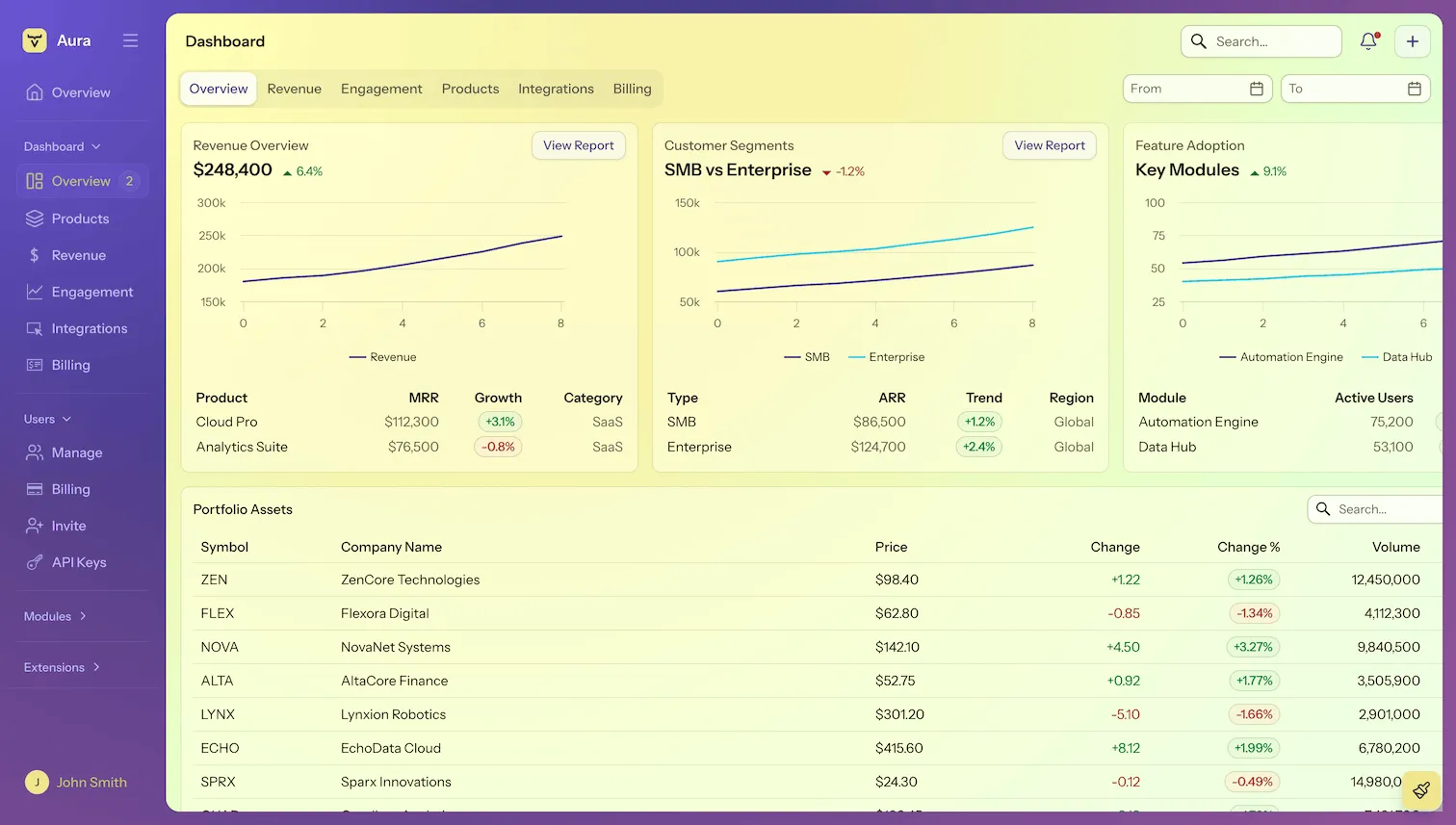Toggle the SMB legend series

click(x=807, y=357)
